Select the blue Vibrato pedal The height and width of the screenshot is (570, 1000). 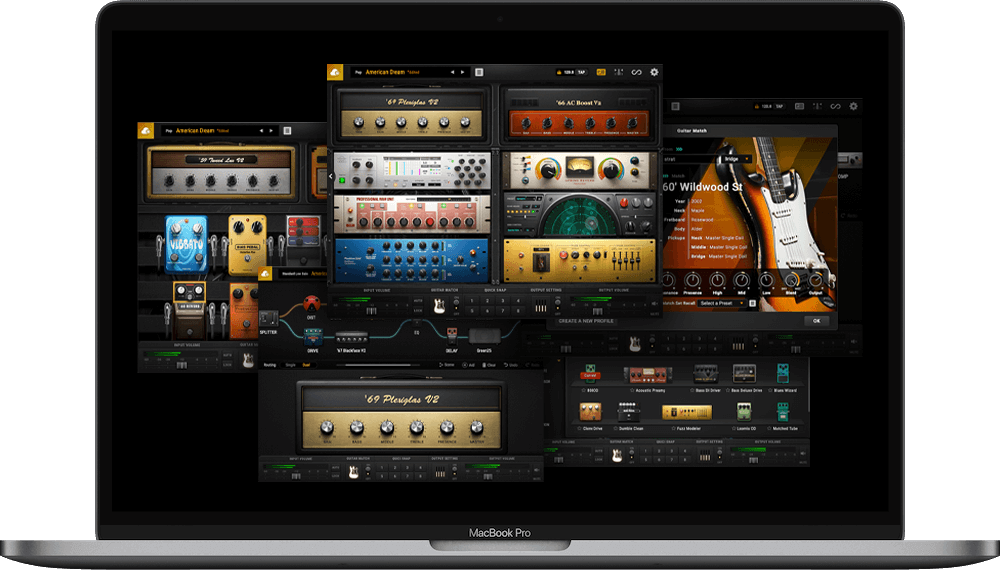click(185, 242)
